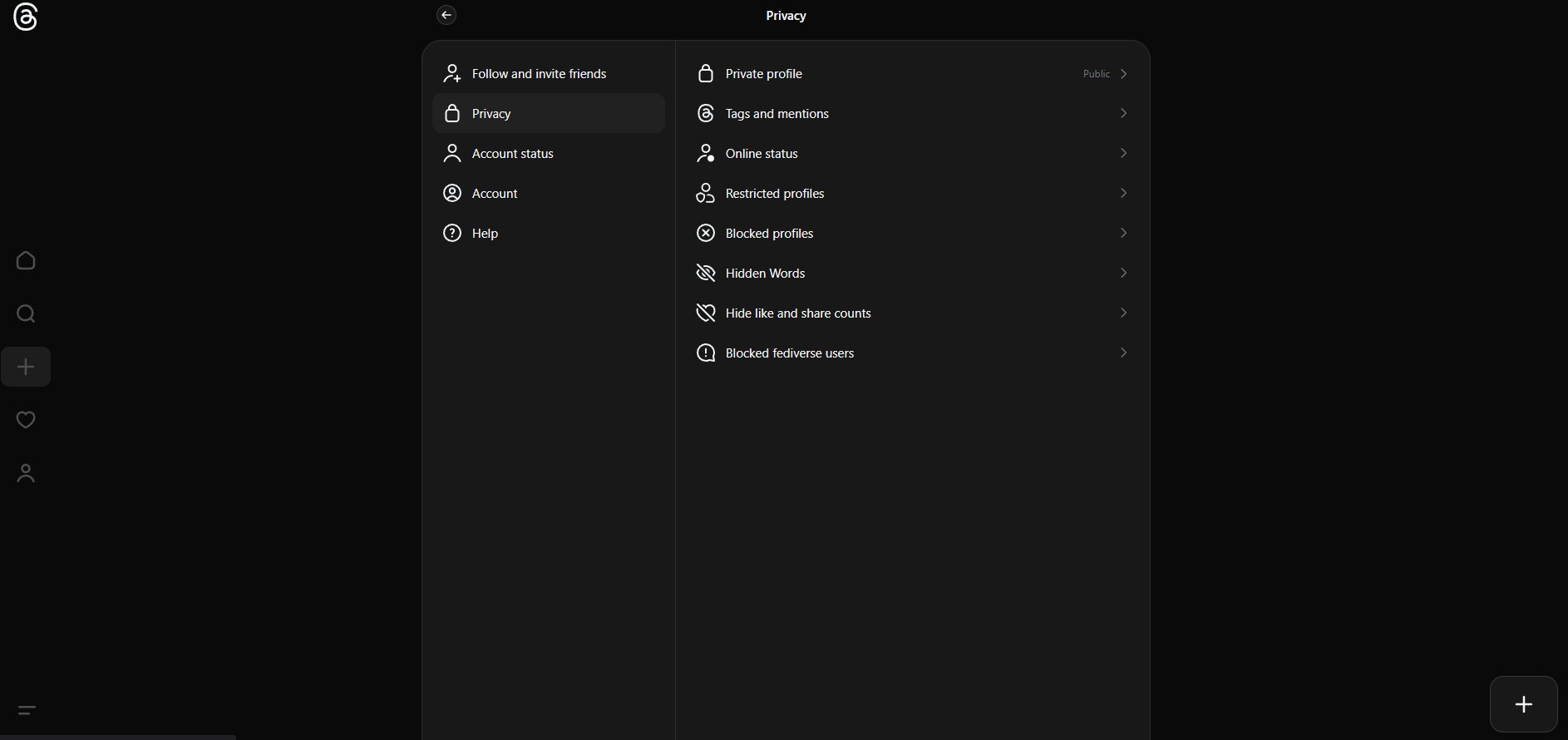Open Blocked profiles list
The height and width of the screenshot is (740, 1568).
pos(769,234)
